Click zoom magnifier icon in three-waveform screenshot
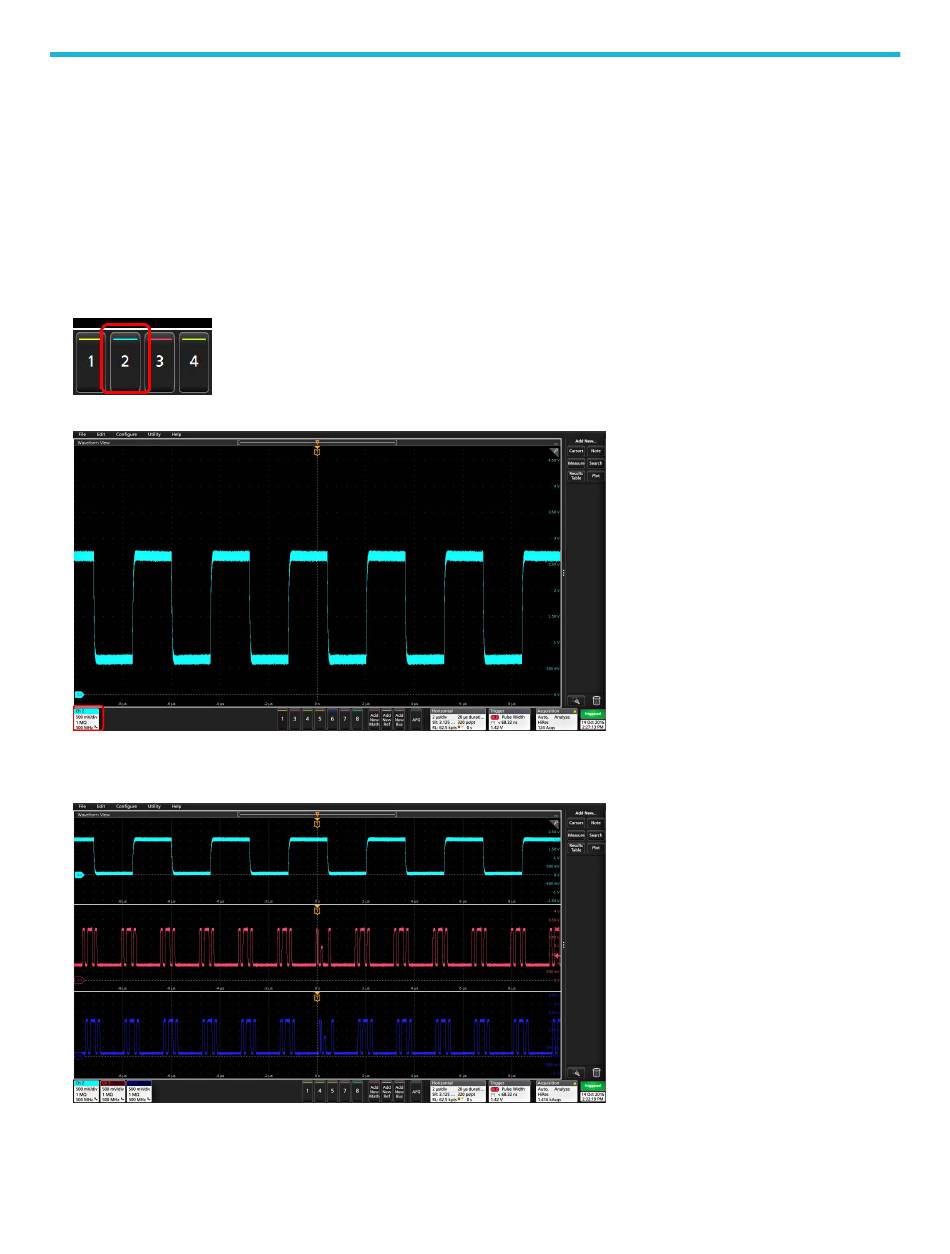This screenshot has width=950, height=1254. 576,1073
